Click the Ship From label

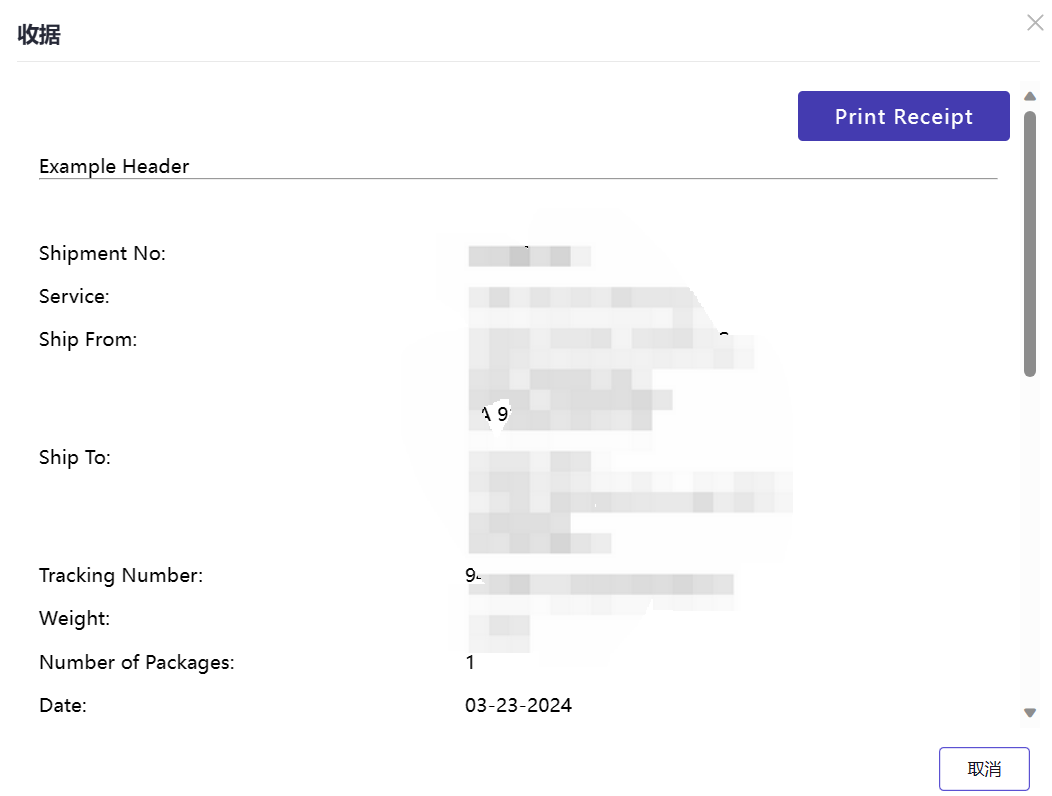(88, 340)
